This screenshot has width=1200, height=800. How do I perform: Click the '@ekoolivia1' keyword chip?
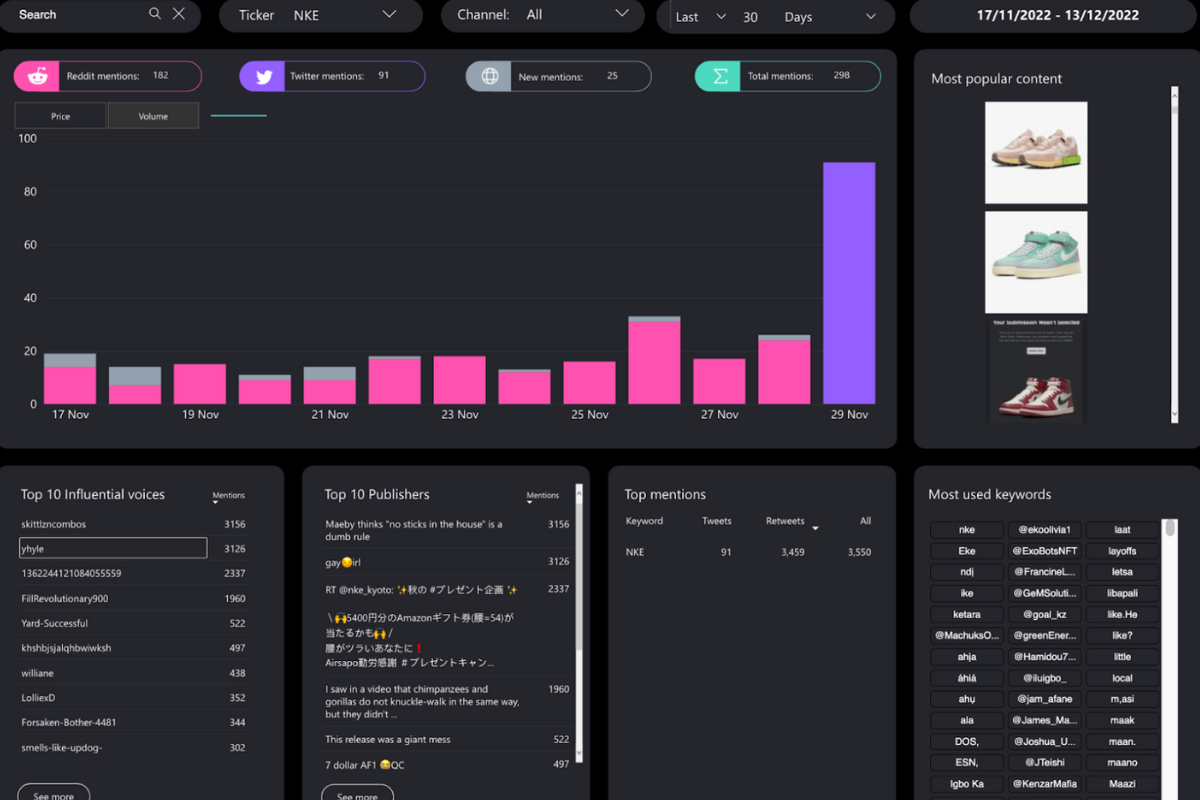[x=1045, y=529]
